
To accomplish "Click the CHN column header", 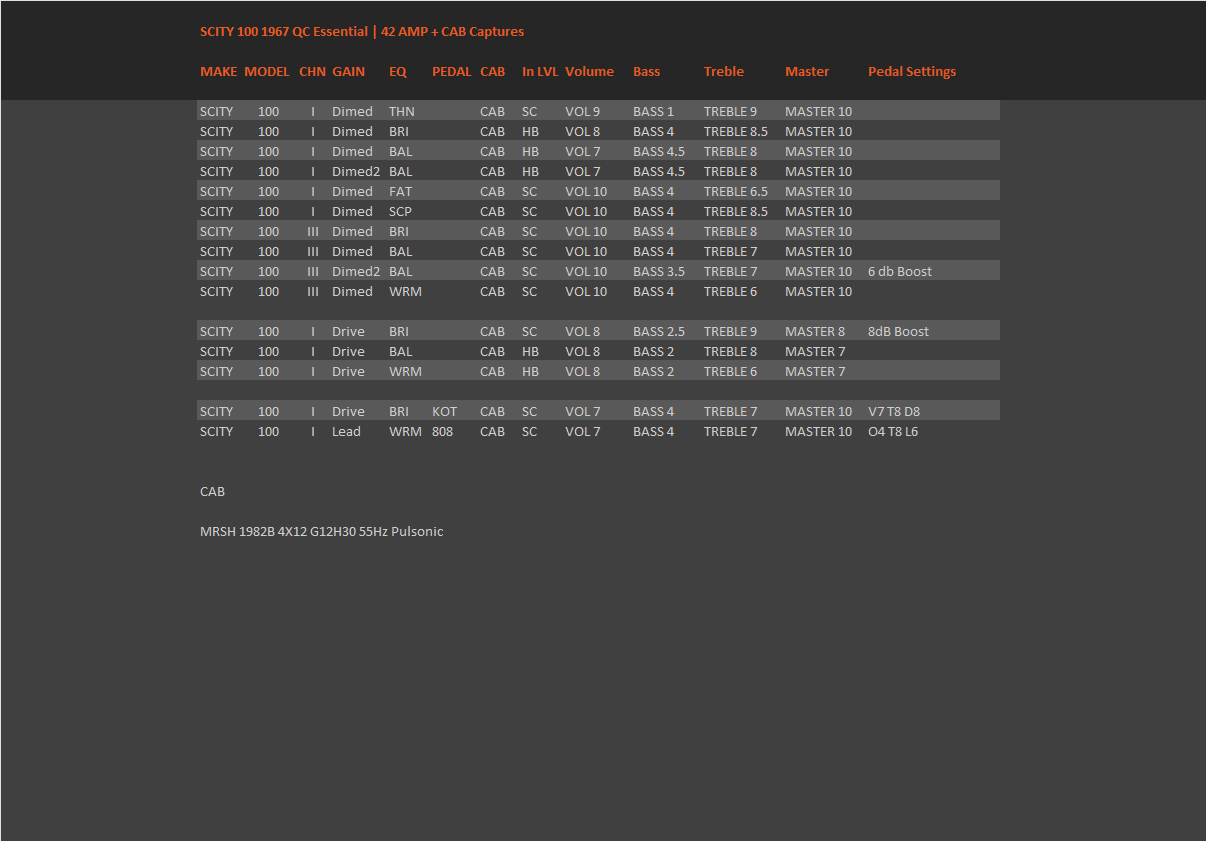I will coord(312,71).
